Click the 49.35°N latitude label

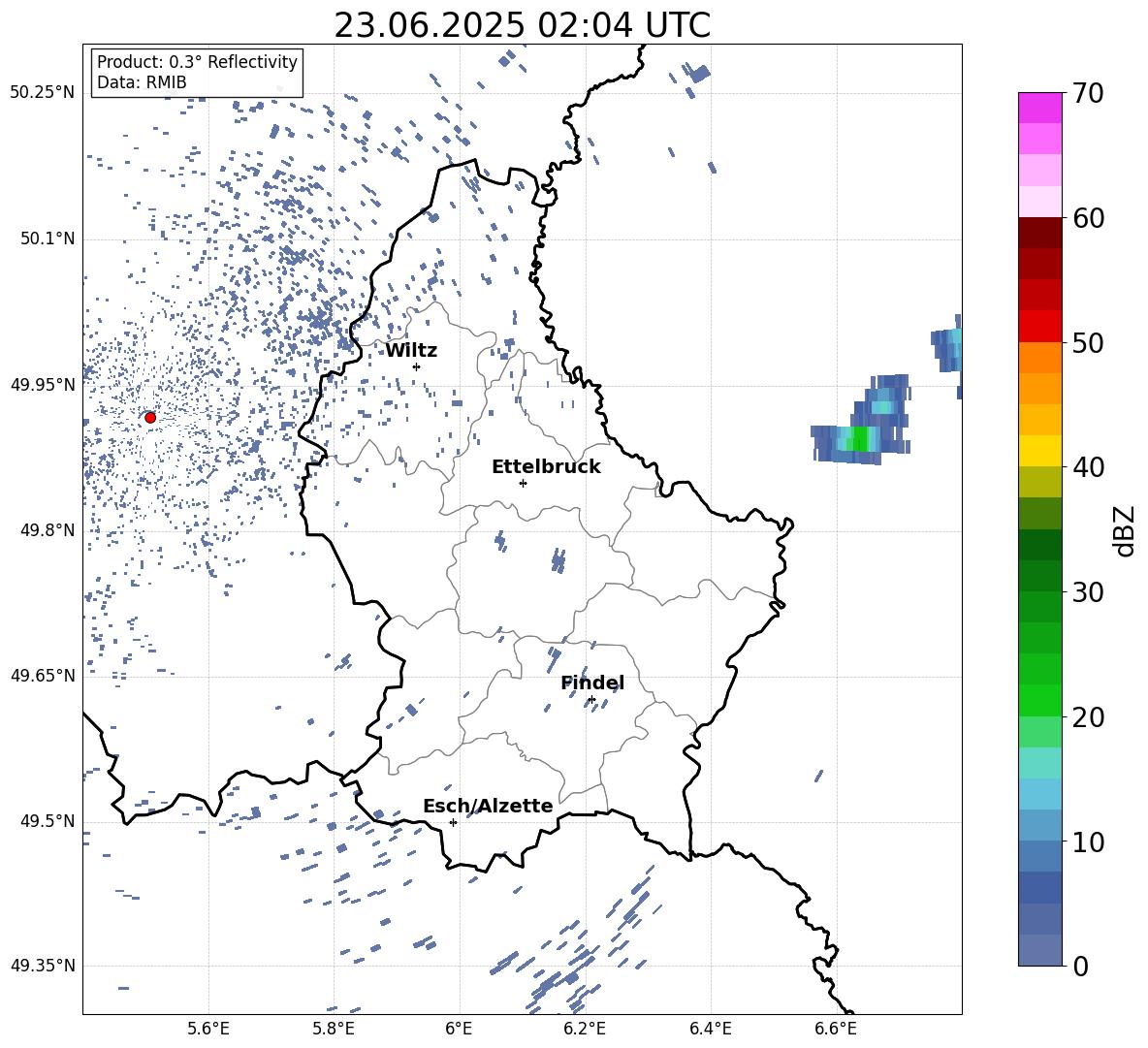(43, 966)
